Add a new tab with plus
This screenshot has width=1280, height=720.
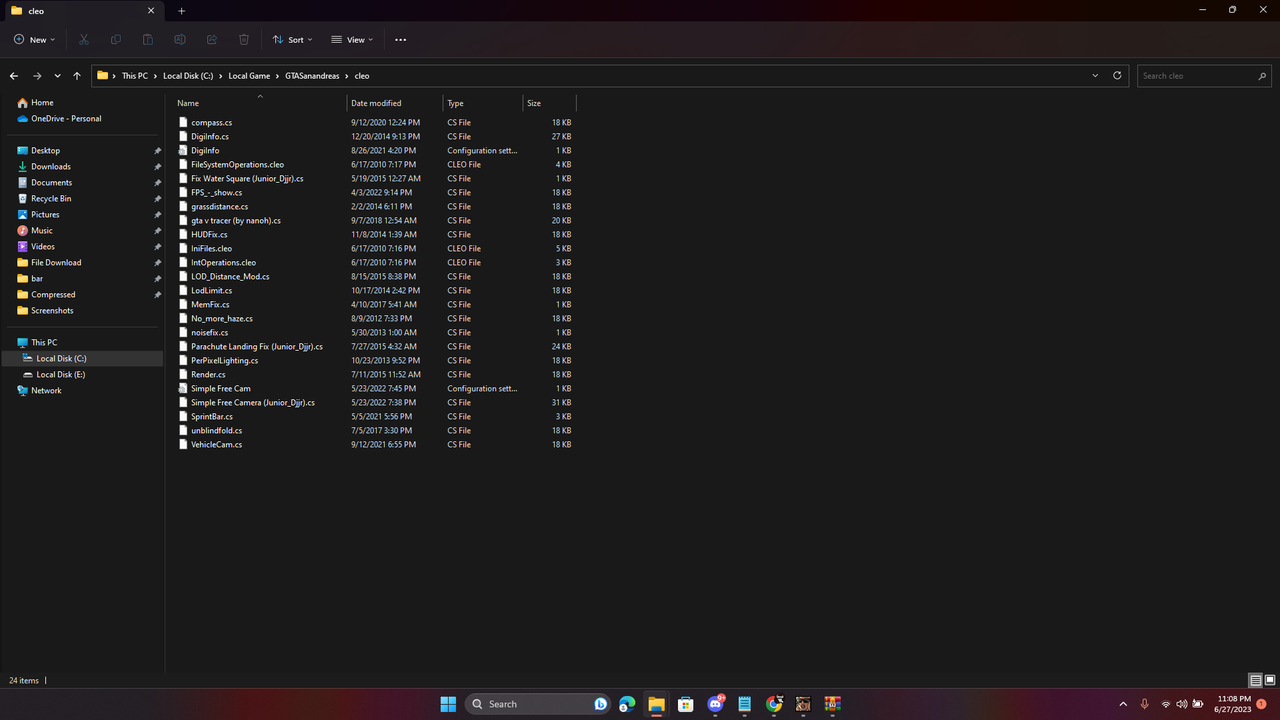(181, 11)
